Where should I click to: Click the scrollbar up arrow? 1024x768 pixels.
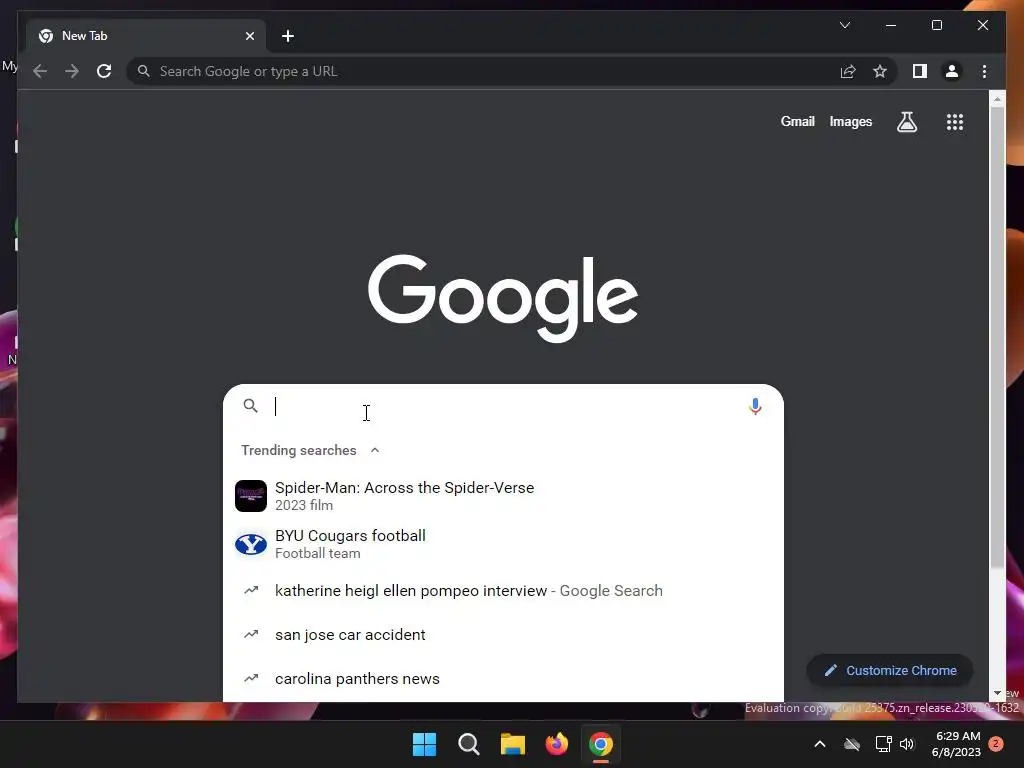point(997,99)
